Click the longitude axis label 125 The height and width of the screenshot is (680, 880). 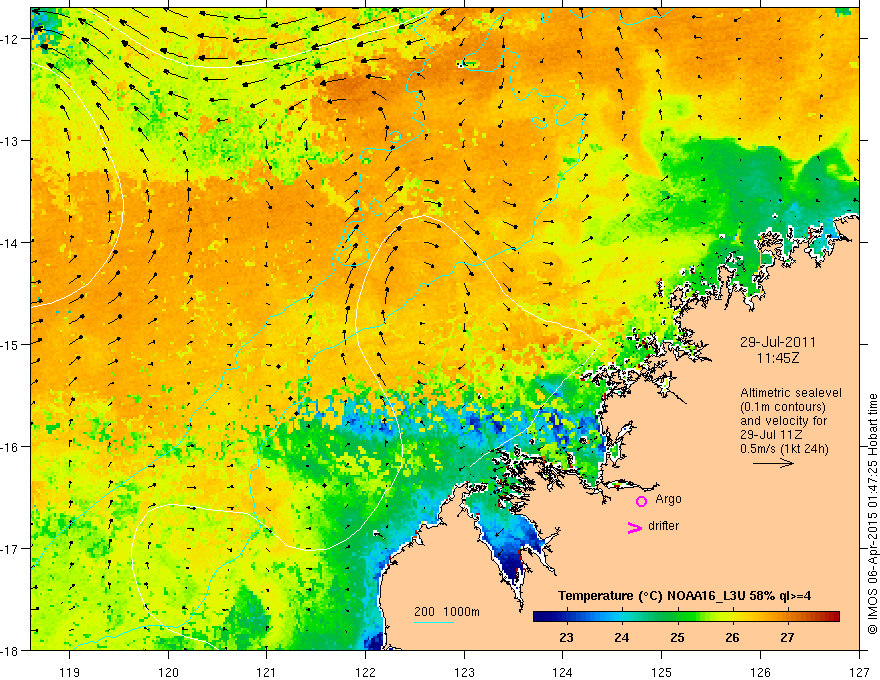click(x=662, y=672)
